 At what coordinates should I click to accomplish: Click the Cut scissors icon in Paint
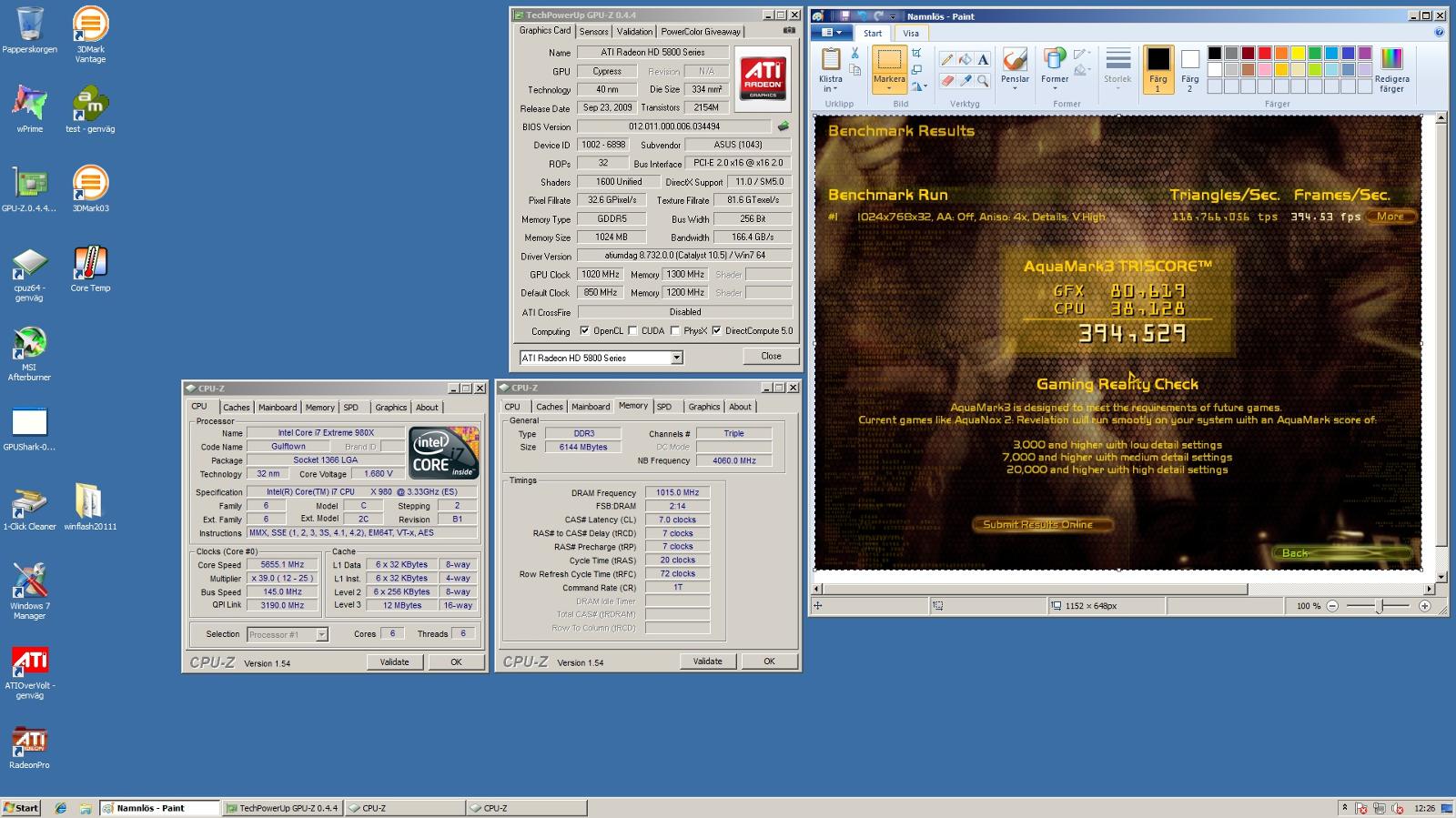[854, 53]
